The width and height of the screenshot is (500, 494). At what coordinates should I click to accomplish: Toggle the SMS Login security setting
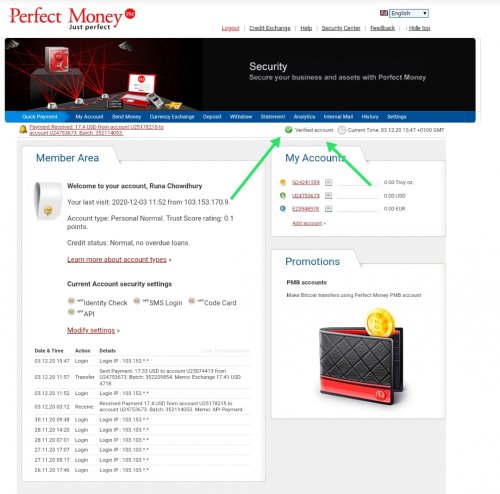click(137, 301)
